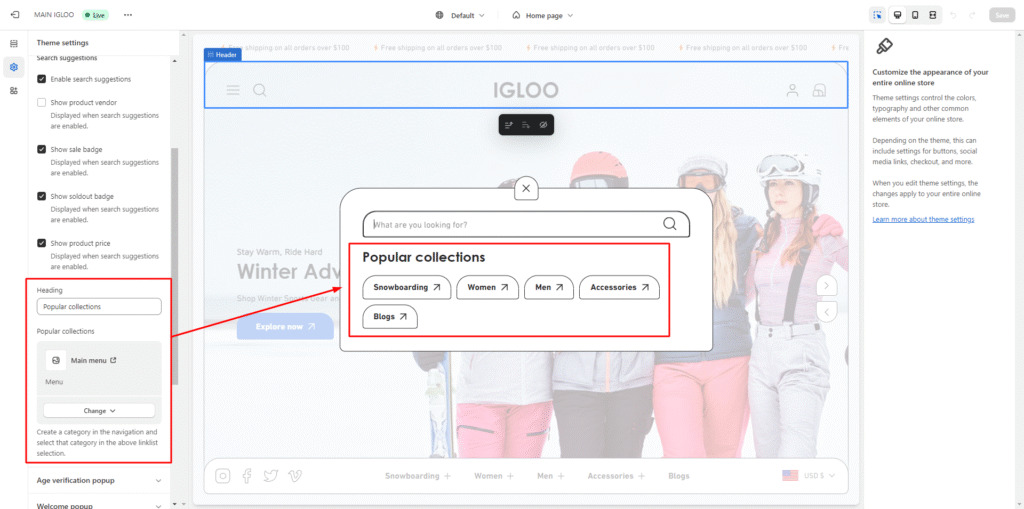Close the search popup with X

tap(526, 188)
